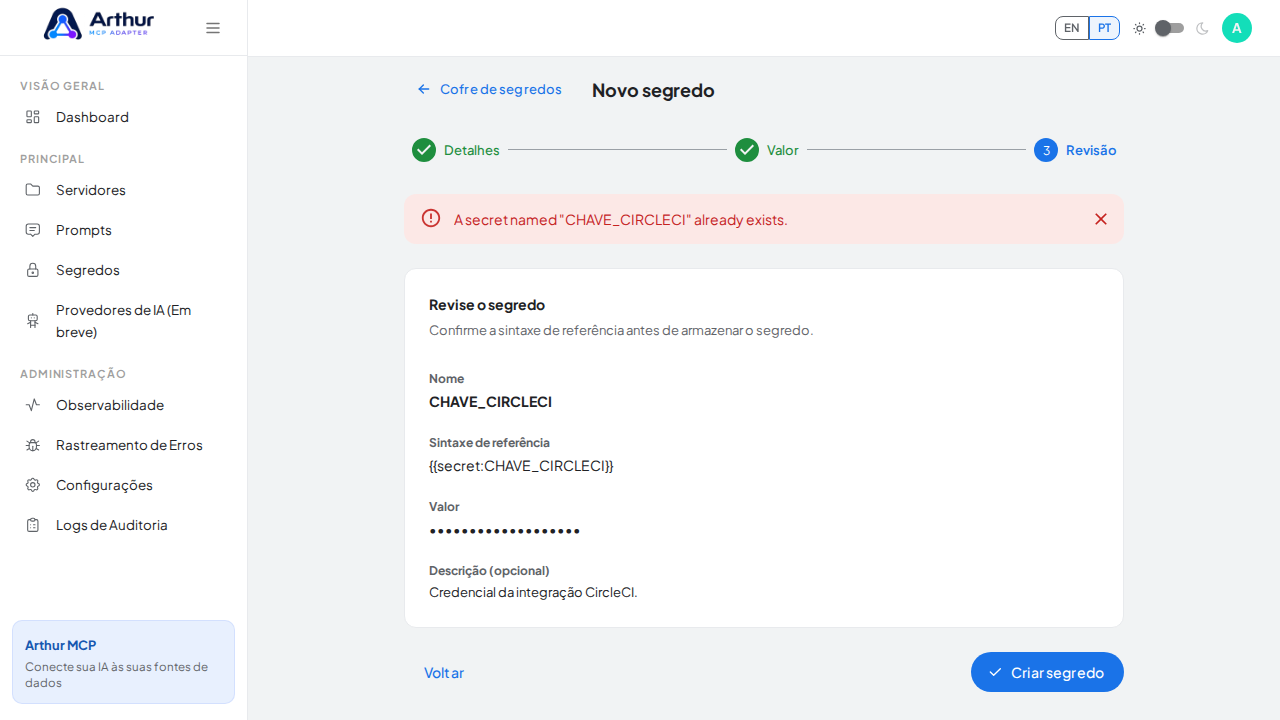This screenshot has width=1280, height=720.
Task: Collapse the sidebar with the hamburger icon
Action: (213, 28)
